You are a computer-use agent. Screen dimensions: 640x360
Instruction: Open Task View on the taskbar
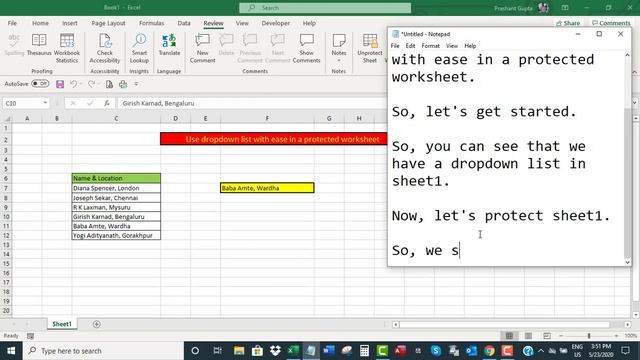pos(218,351)
